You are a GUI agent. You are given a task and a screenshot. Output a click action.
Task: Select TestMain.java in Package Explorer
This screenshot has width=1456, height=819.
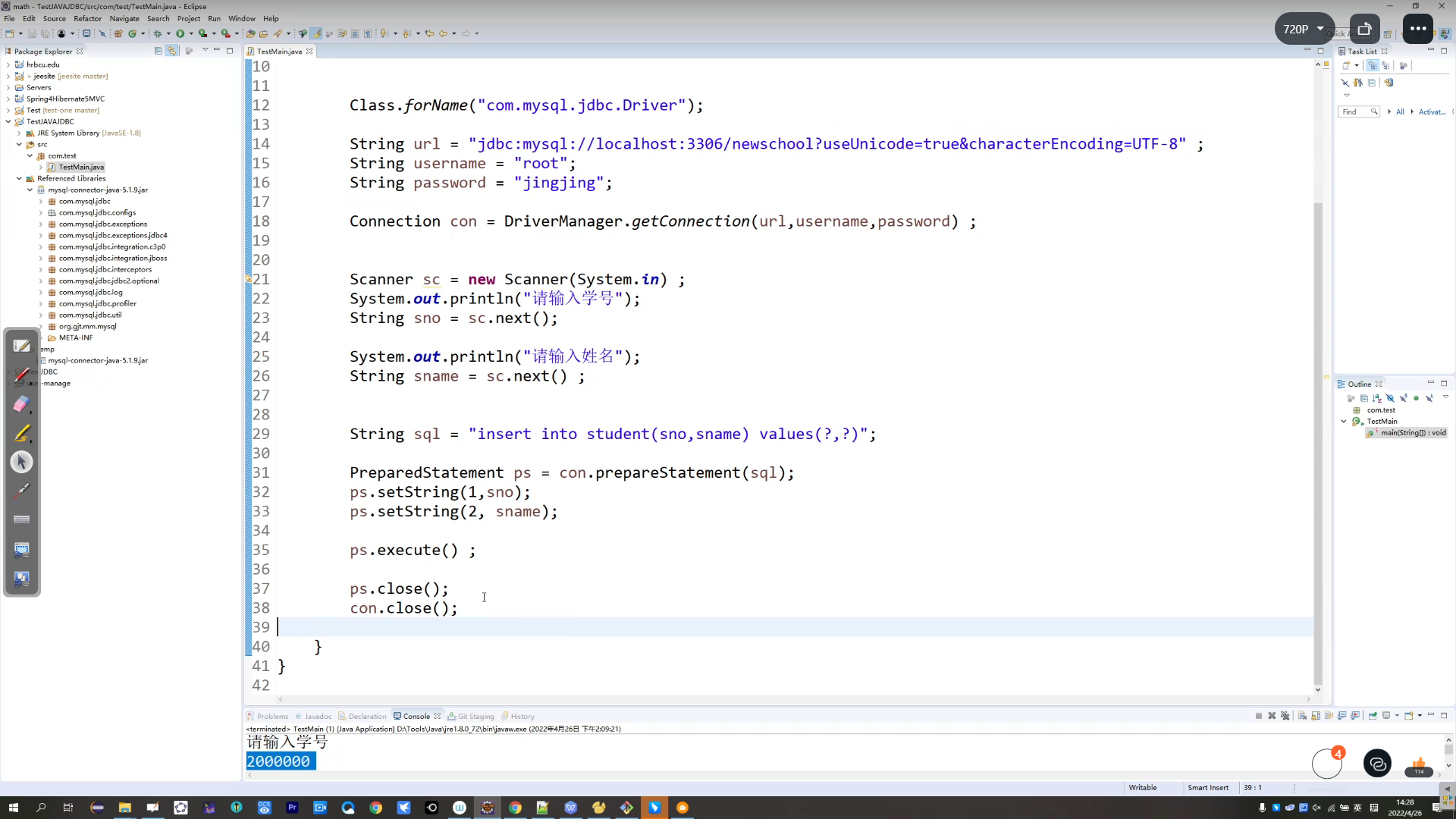[75, 167]
